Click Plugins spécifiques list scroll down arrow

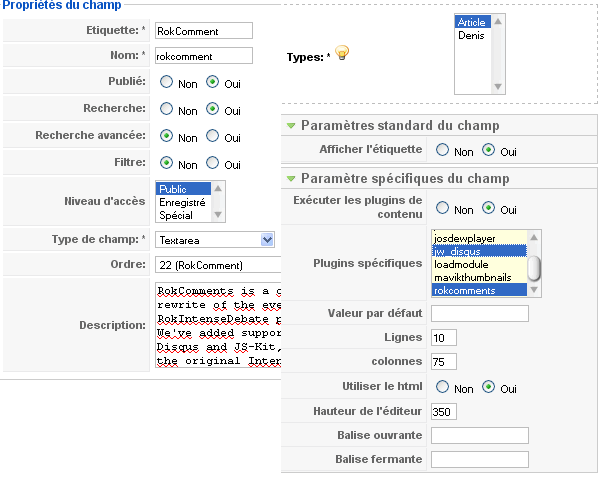click(x=534, y=290)
